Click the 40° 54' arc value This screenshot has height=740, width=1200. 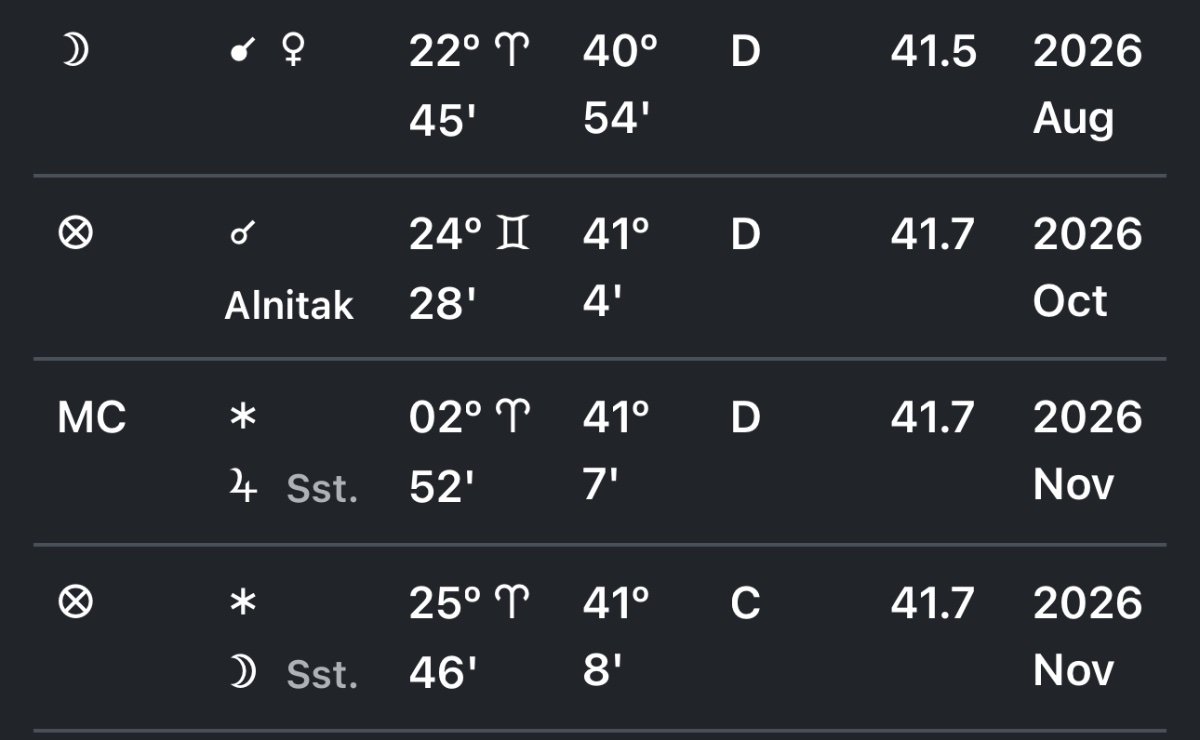[x=619, y=85]
